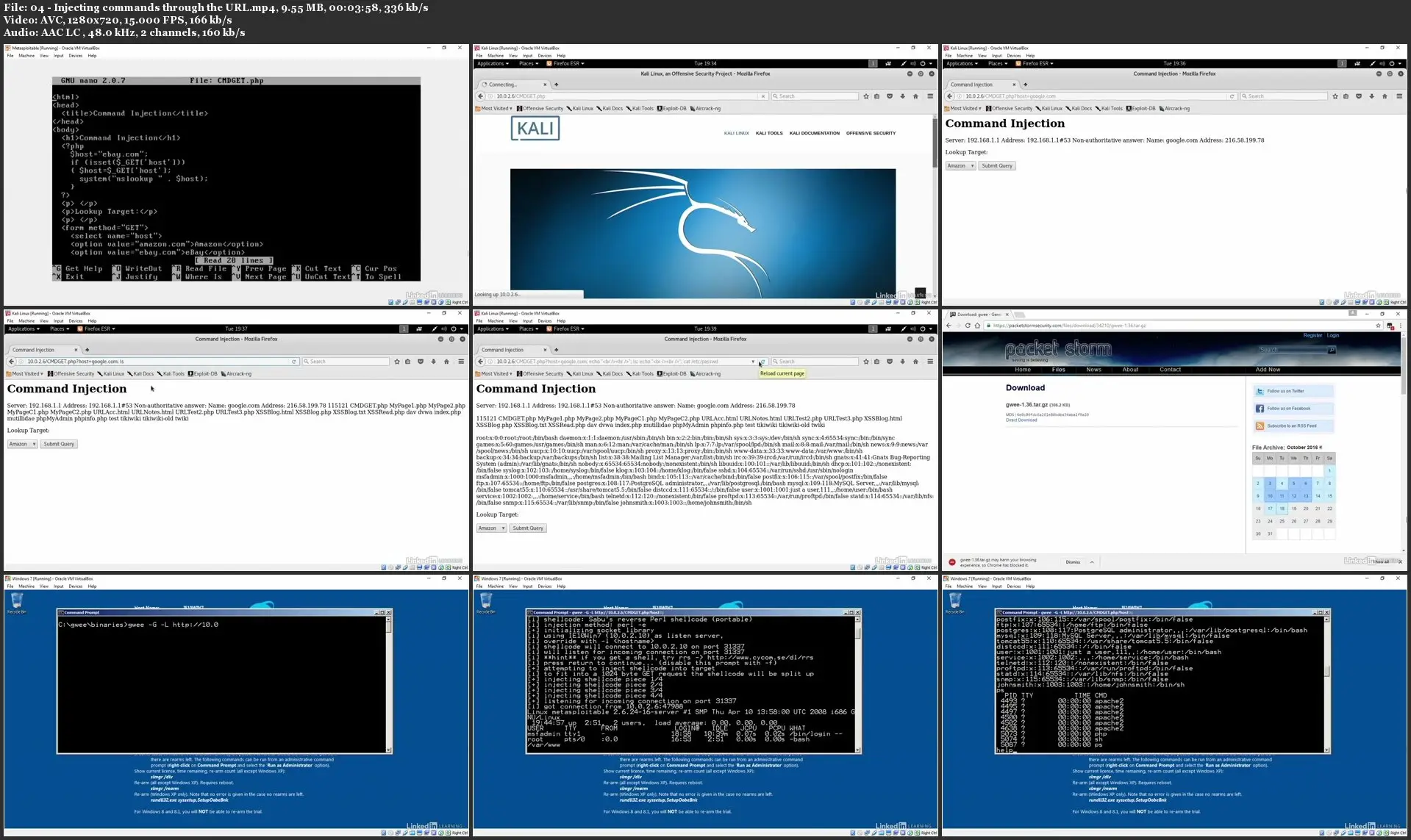Open Chrome three-dot menu in Packet Storm window

click(x=1401, y=326)
